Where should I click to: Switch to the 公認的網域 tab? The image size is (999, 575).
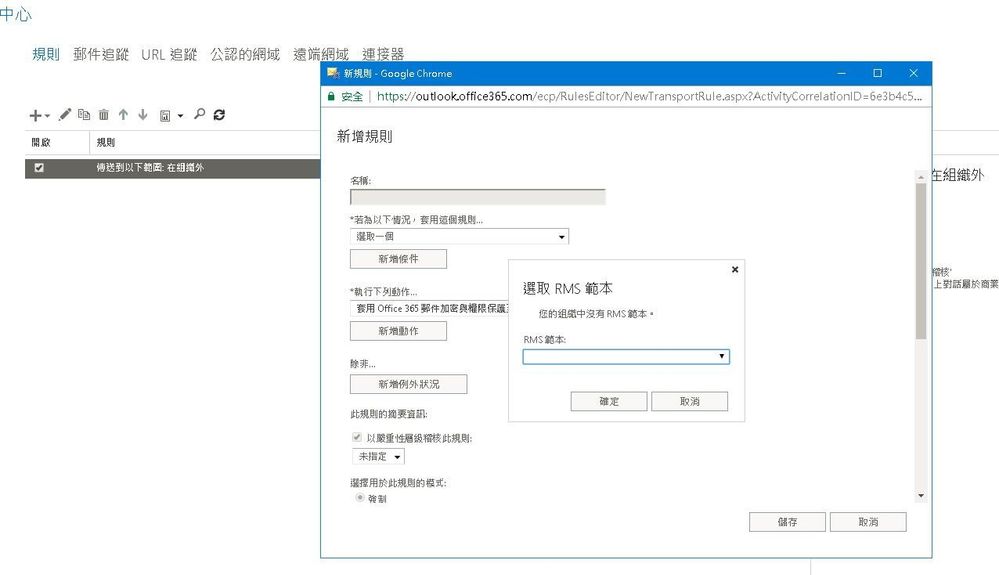(x=245, y=54)
